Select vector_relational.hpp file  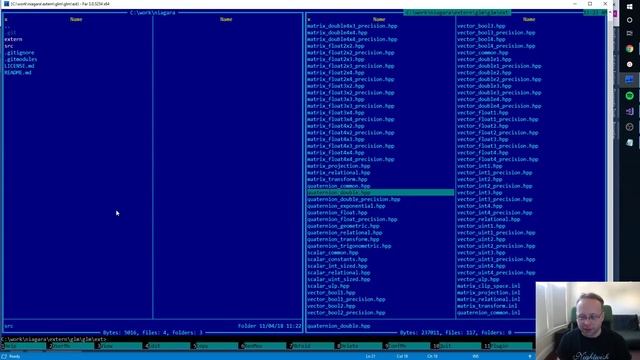pyautogui.click(x=489, y=219)
